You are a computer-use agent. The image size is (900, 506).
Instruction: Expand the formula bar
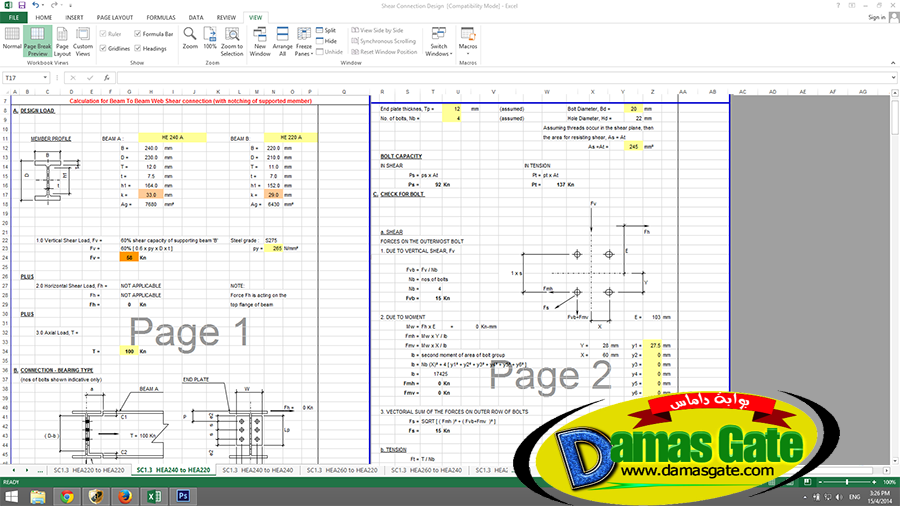(894, 77)
